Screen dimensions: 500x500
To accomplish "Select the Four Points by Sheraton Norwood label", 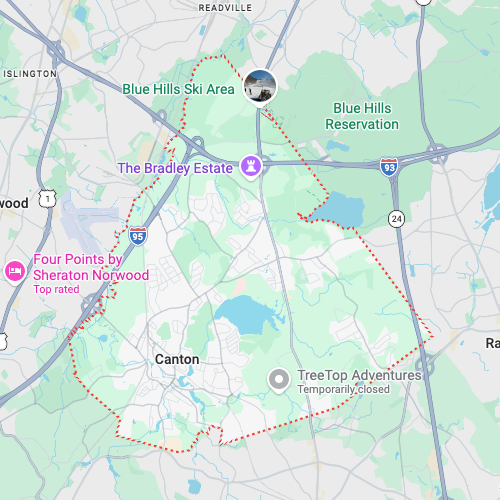I will coord(91,267).
